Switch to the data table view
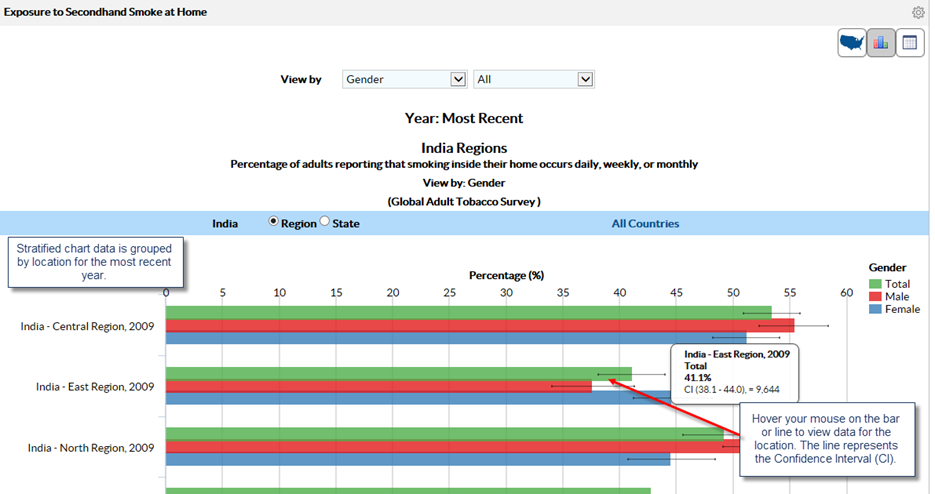This screenshot has width=935, height=494. (x=910, y=43)
